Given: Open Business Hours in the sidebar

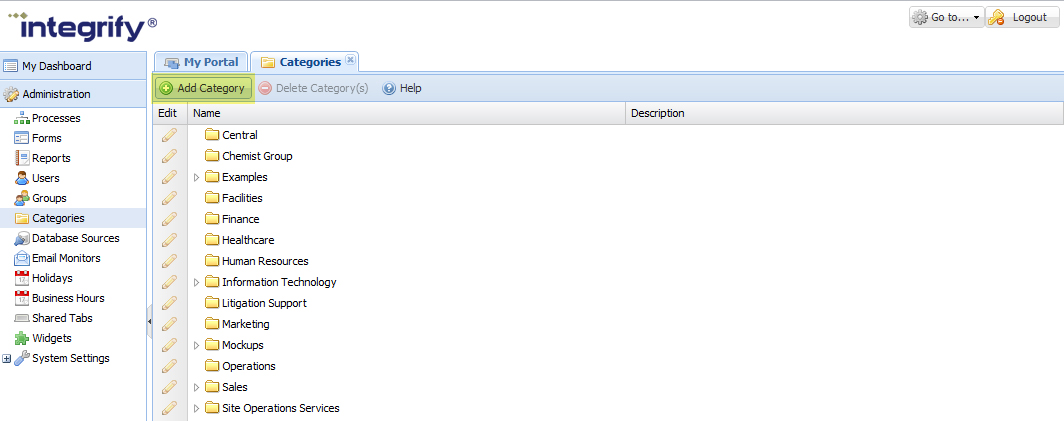Looking at the screenshot, I should point(59,298).
